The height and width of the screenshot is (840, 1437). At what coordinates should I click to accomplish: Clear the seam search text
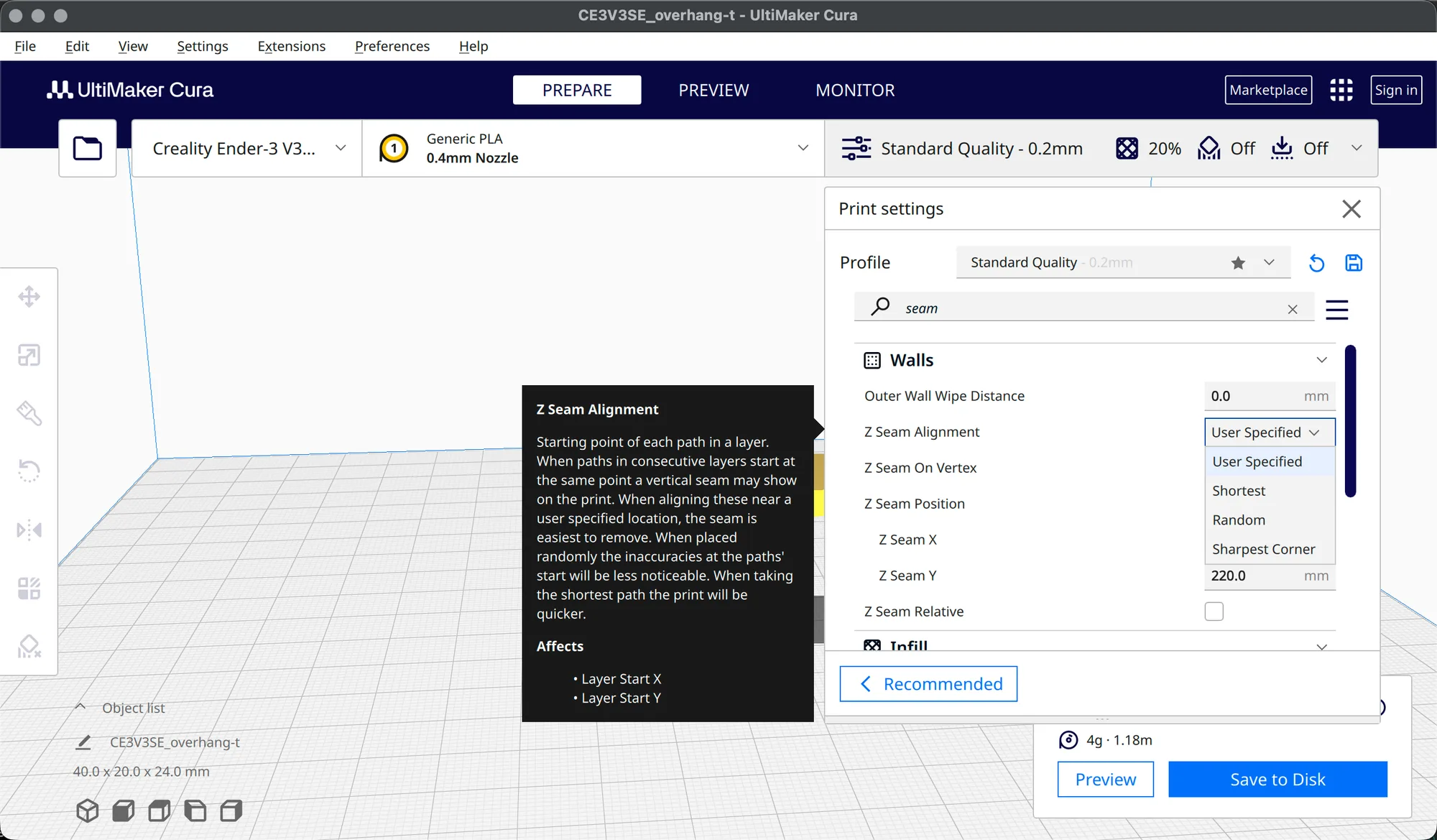point(1293,309)
